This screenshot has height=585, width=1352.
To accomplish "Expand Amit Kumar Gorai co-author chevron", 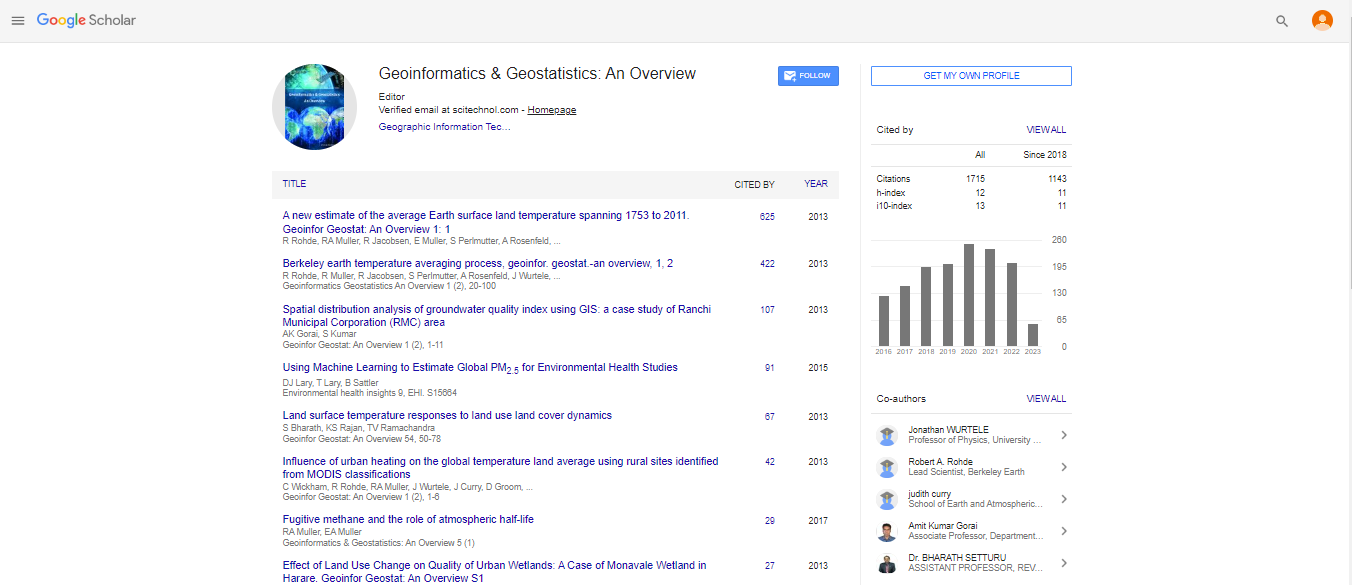I will coord(1064,531).
